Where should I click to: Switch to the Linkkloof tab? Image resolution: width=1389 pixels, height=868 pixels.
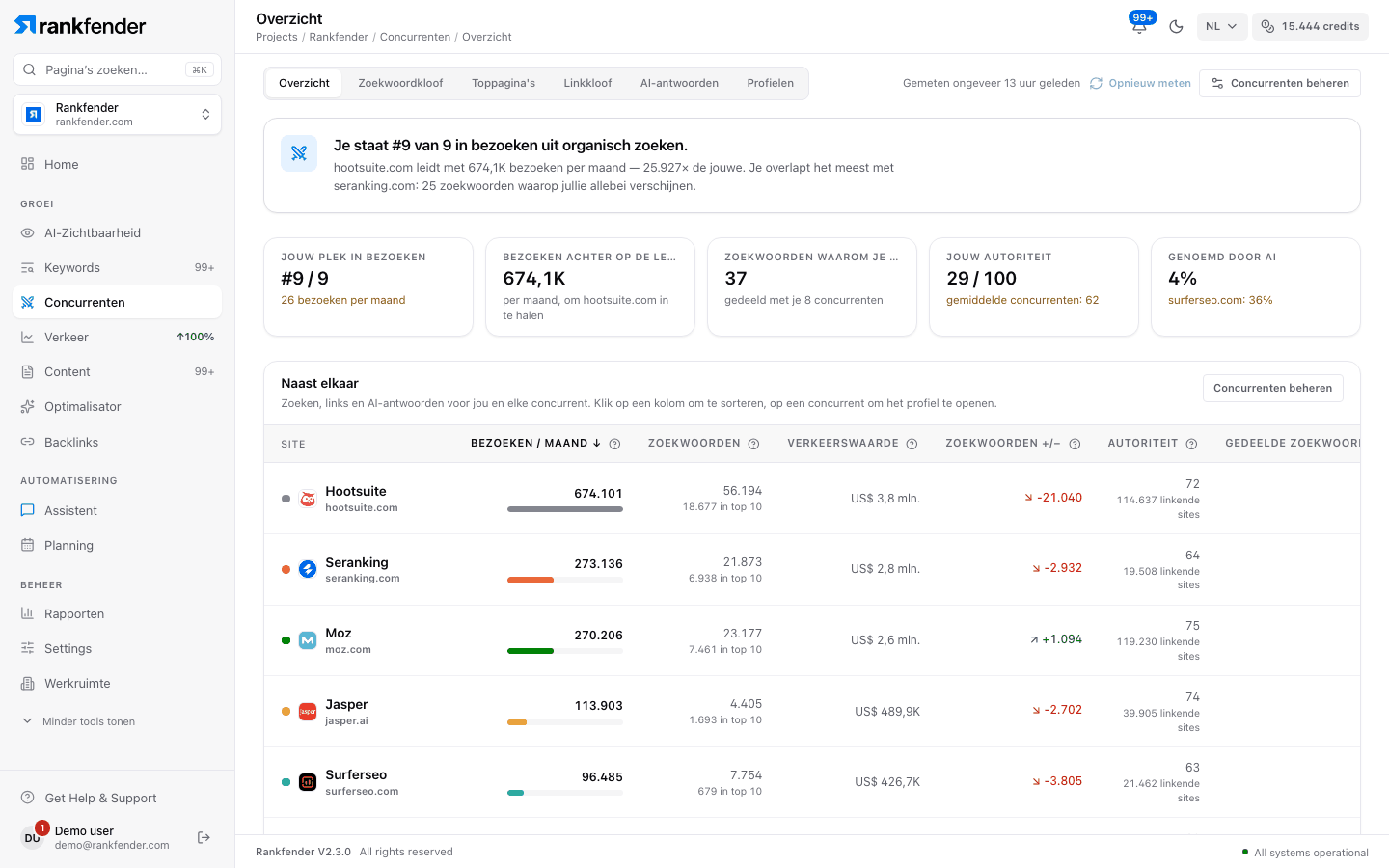pos(587,83)
